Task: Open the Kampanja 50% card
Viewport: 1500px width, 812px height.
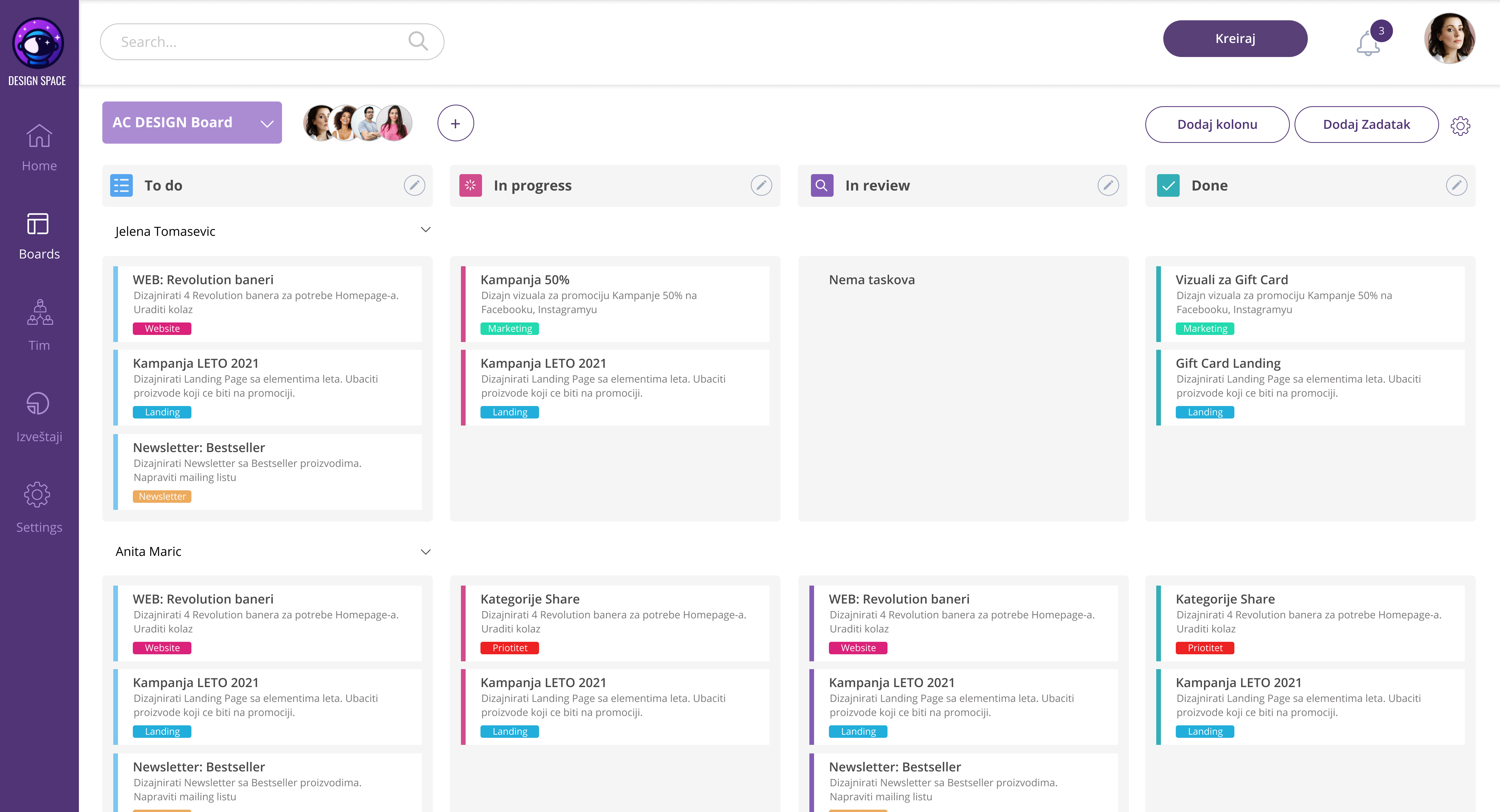Action: pyautogui.click(x=615, y=304)
